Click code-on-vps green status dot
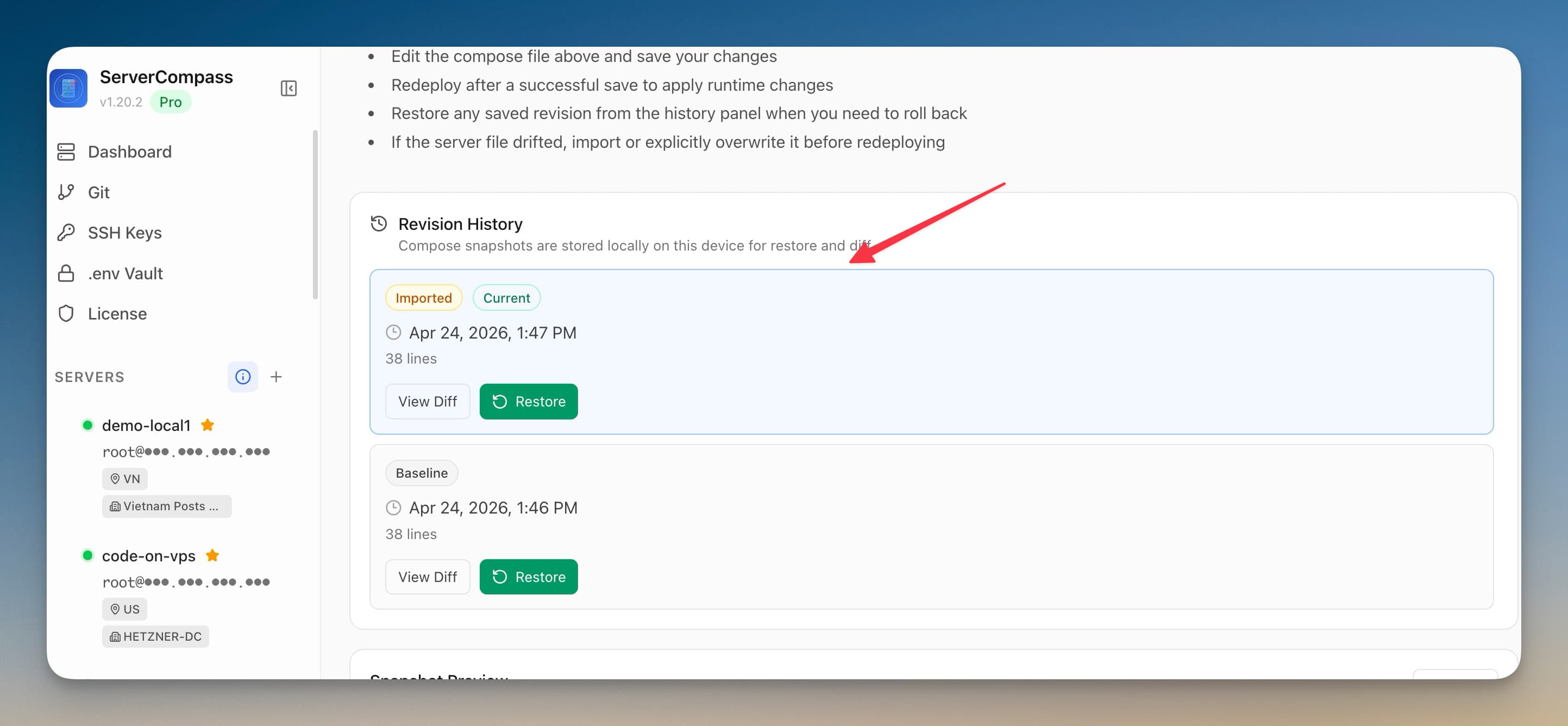This screenshot has width=1568, height=726. 87,555
